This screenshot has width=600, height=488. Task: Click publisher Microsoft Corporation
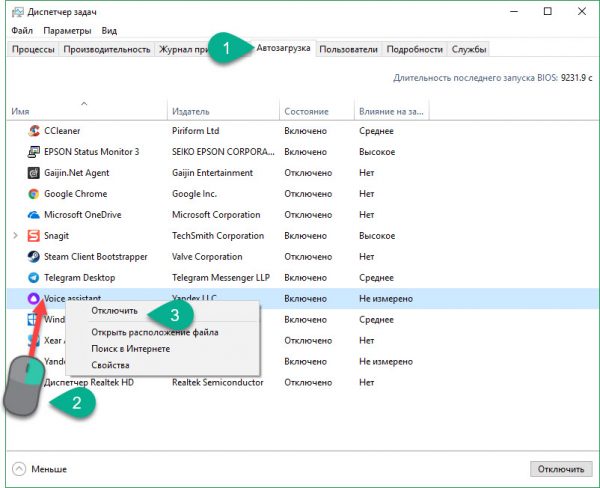[x=216, y=215]
